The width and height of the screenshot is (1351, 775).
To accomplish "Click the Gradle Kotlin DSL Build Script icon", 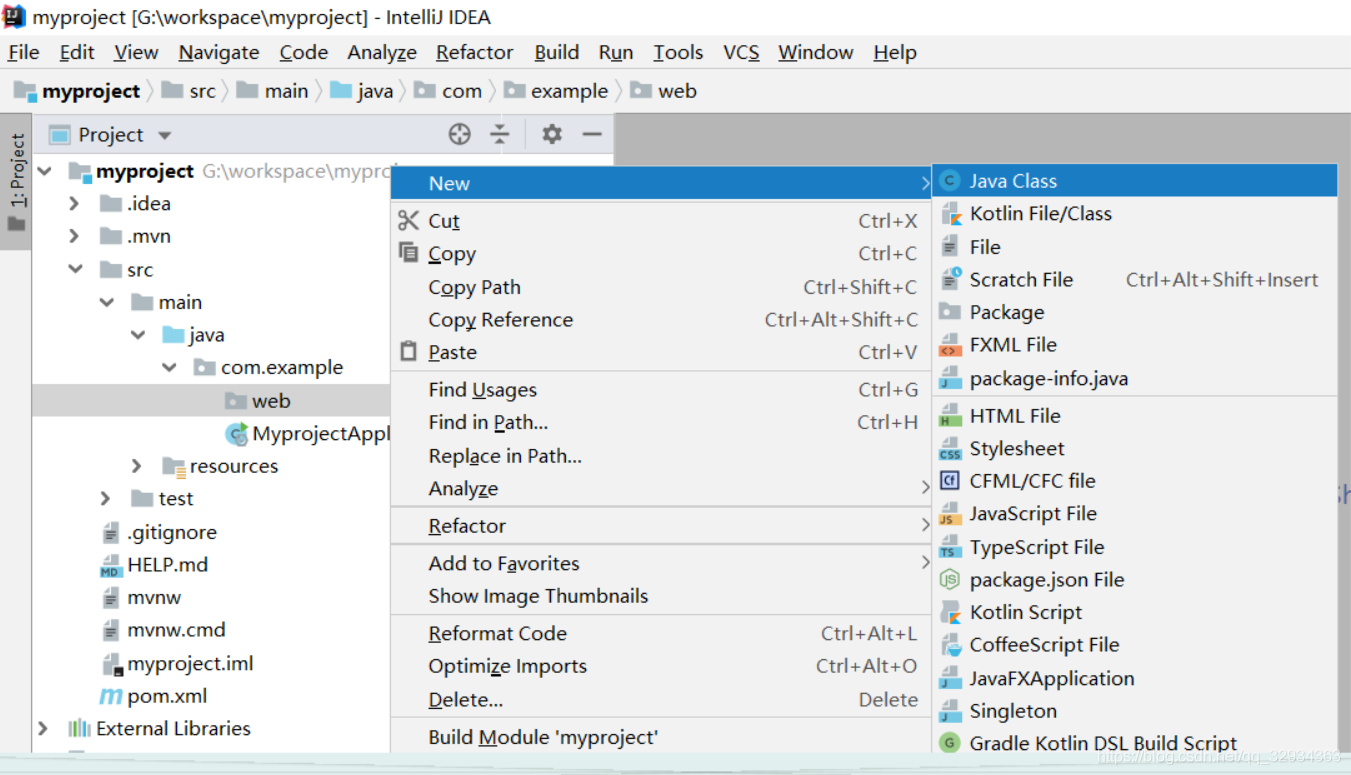I will (950, 743).
